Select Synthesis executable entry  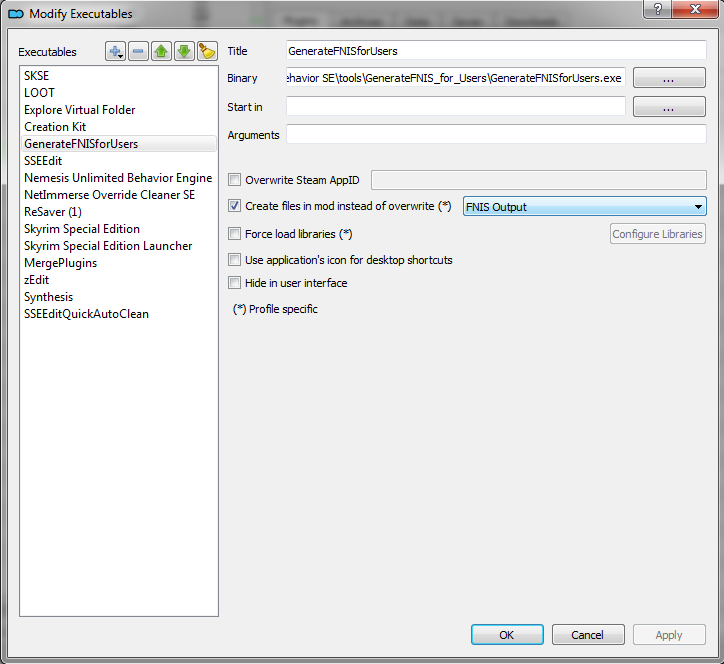pos(119,297)
